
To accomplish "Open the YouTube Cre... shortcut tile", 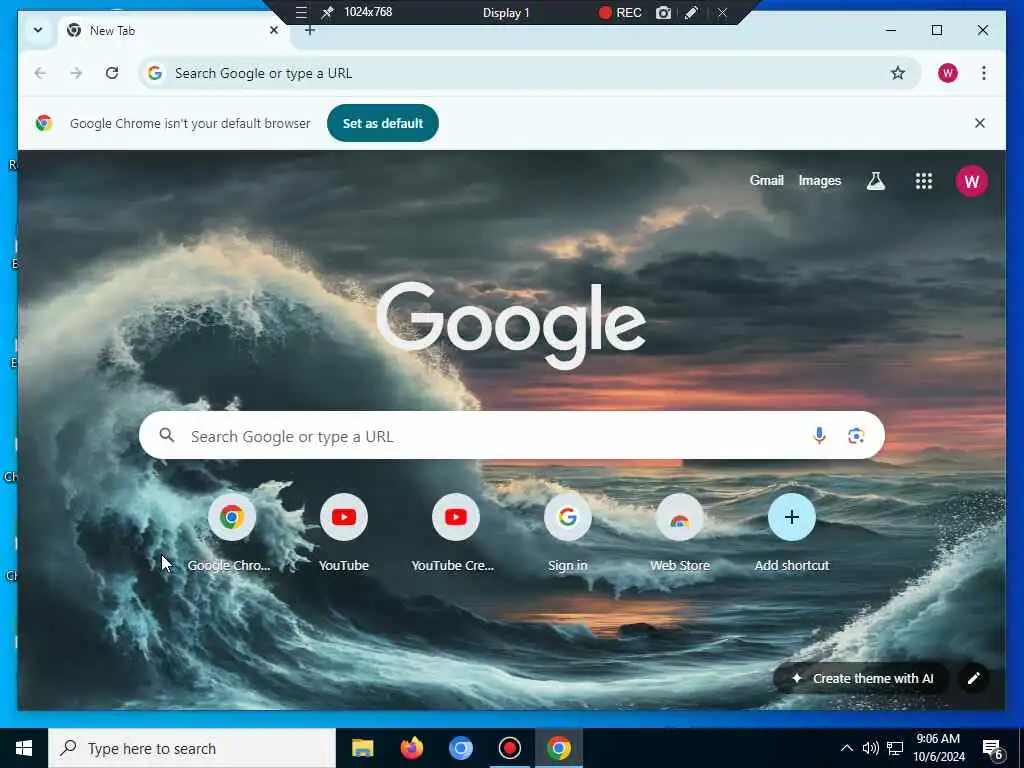I will click(455, 533).
